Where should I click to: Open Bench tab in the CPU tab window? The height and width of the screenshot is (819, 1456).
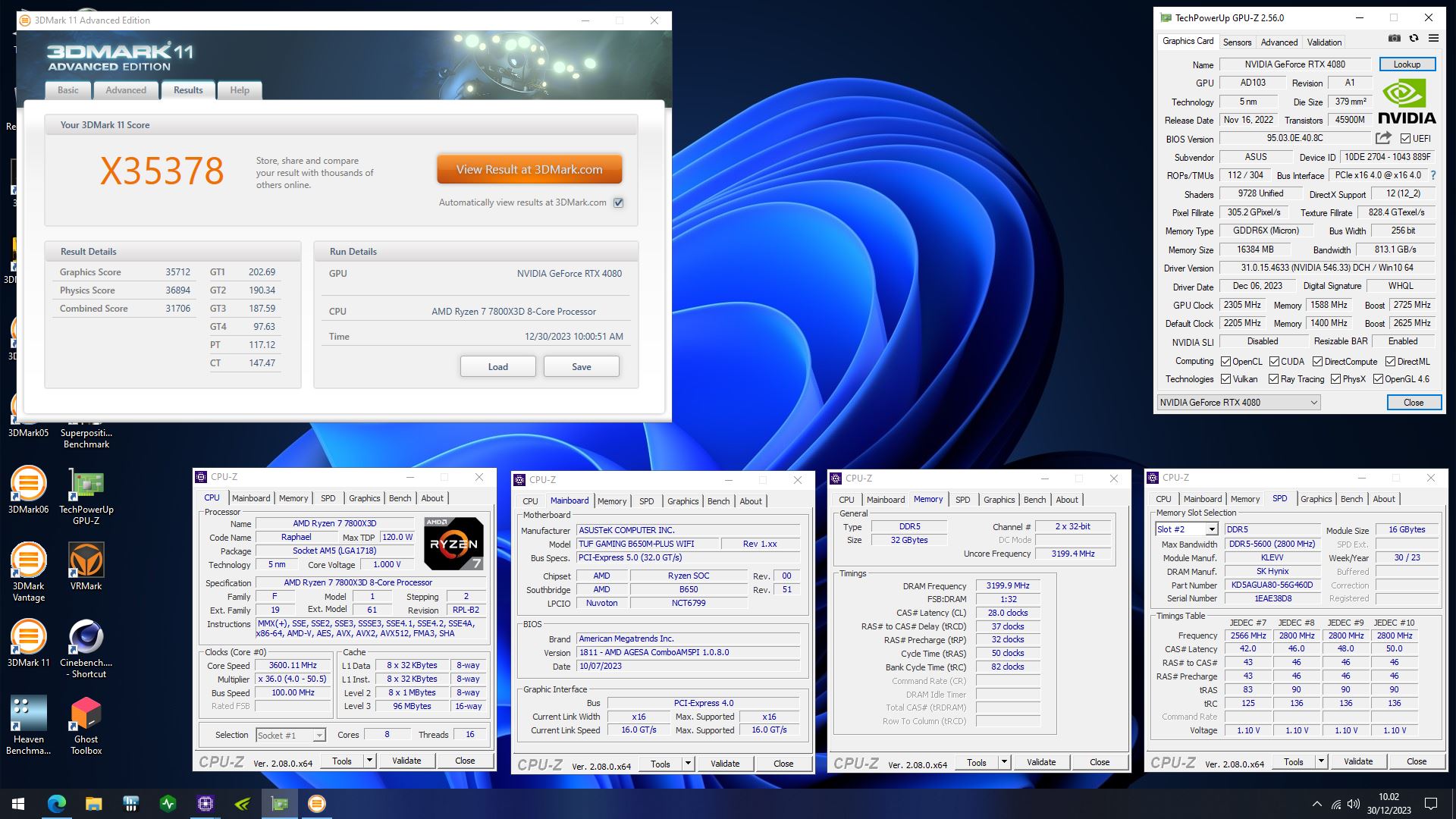click(x=400, y=498)
